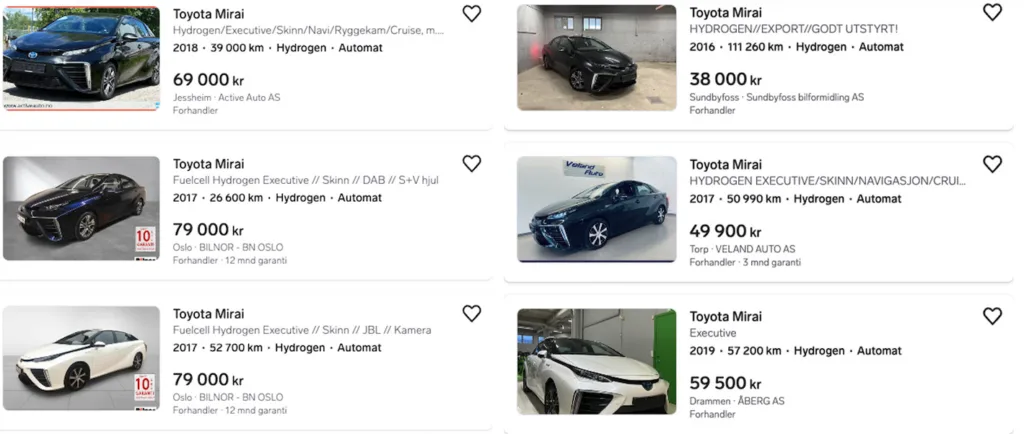1024x434 pixels.
Task: Favorite the 69 000 kr Toyota Mirai
Action: [x=472, y=13]
